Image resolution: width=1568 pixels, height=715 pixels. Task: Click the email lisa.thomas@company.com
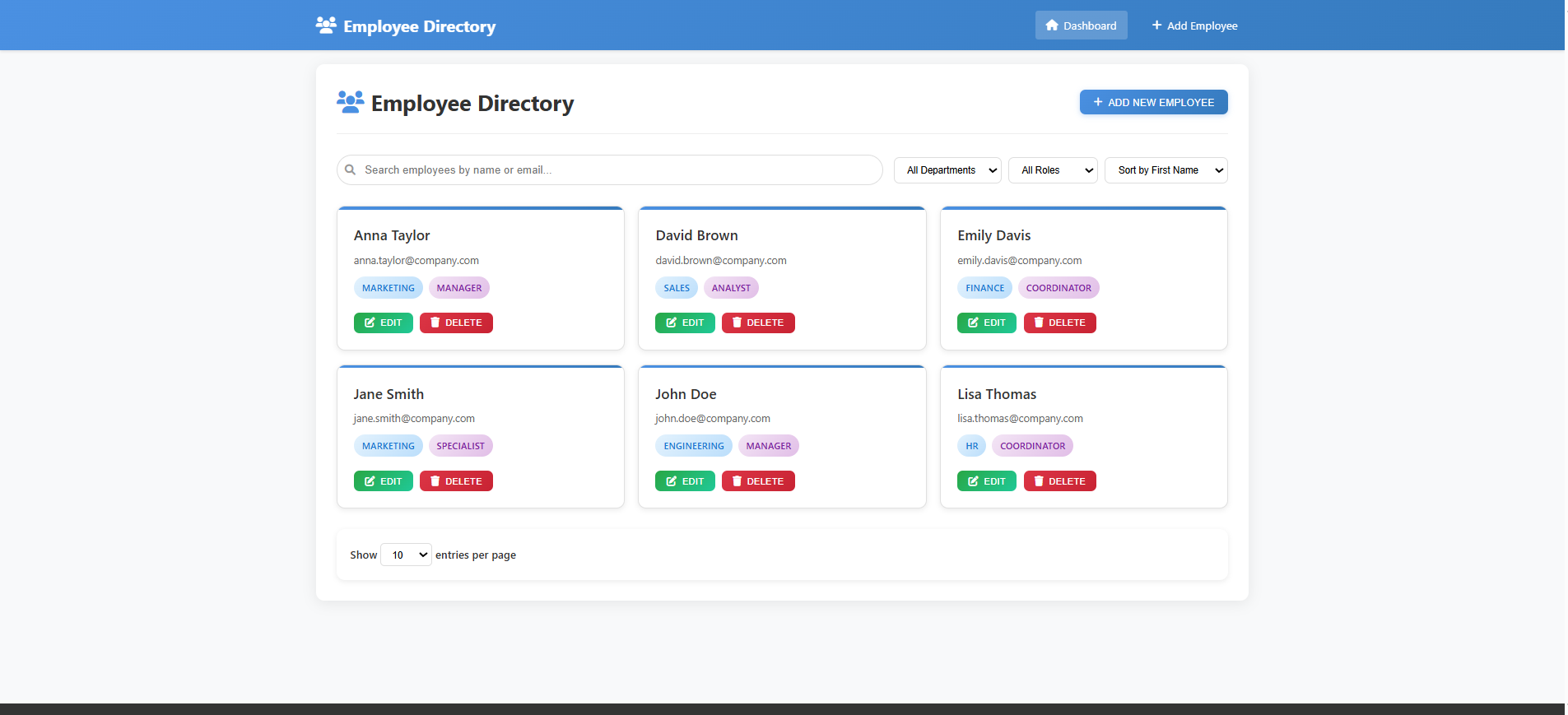[x=1020, y=419]
